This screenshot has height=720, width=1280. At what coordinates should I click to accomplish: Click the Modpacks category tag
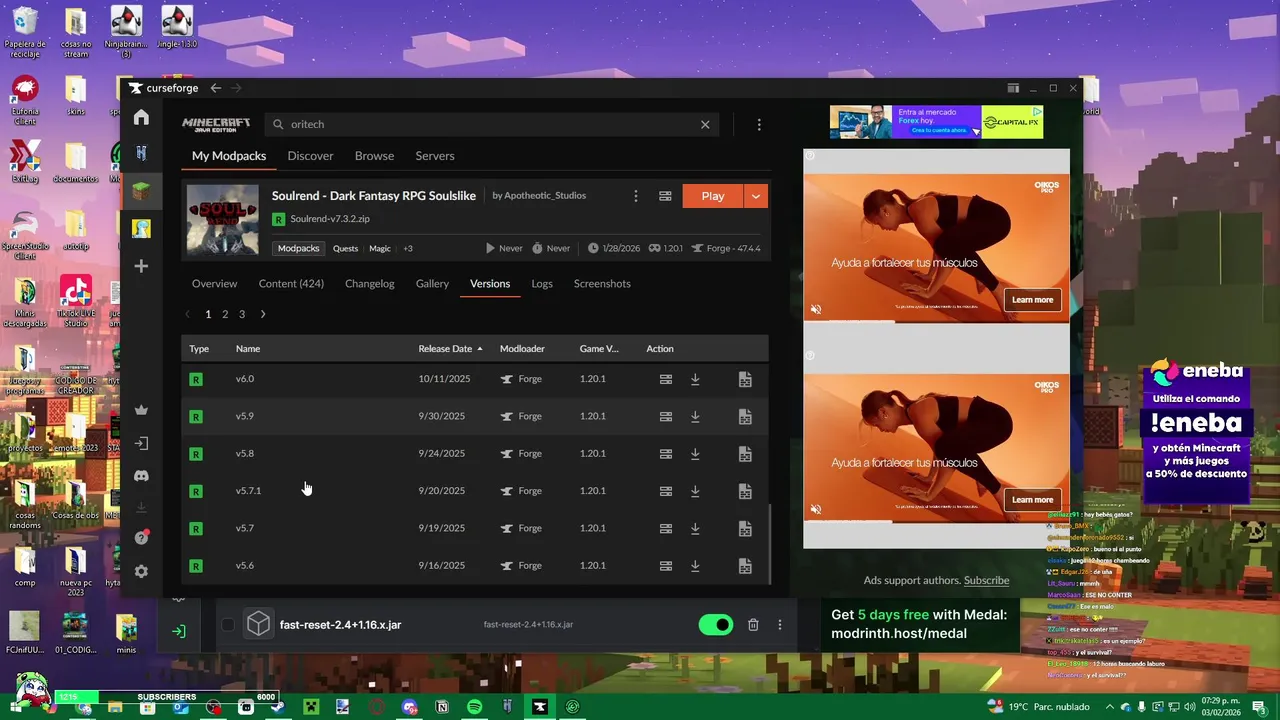click(x=298, y=248)
